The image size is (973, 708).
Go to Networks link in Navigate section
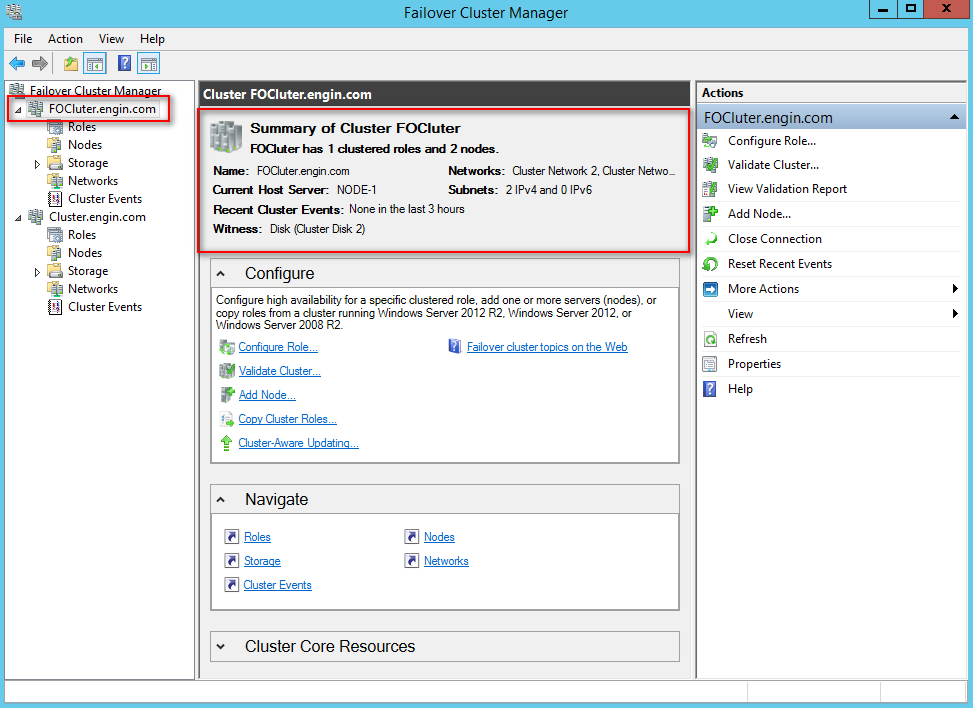pos(446,561)
